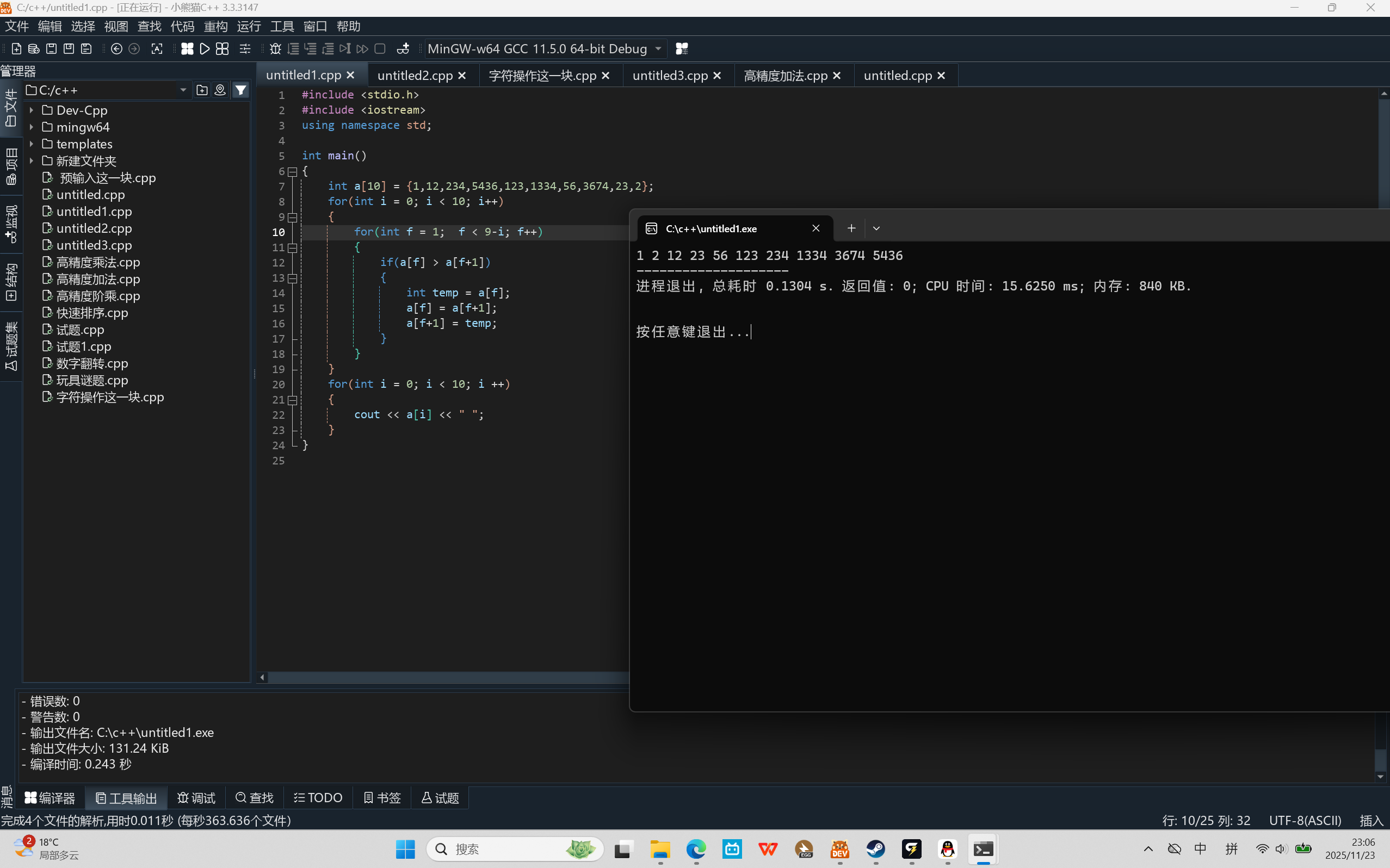Open the C:/c++ folder path dropdown
Viewport: 1390px width, 868px height.
183,90
